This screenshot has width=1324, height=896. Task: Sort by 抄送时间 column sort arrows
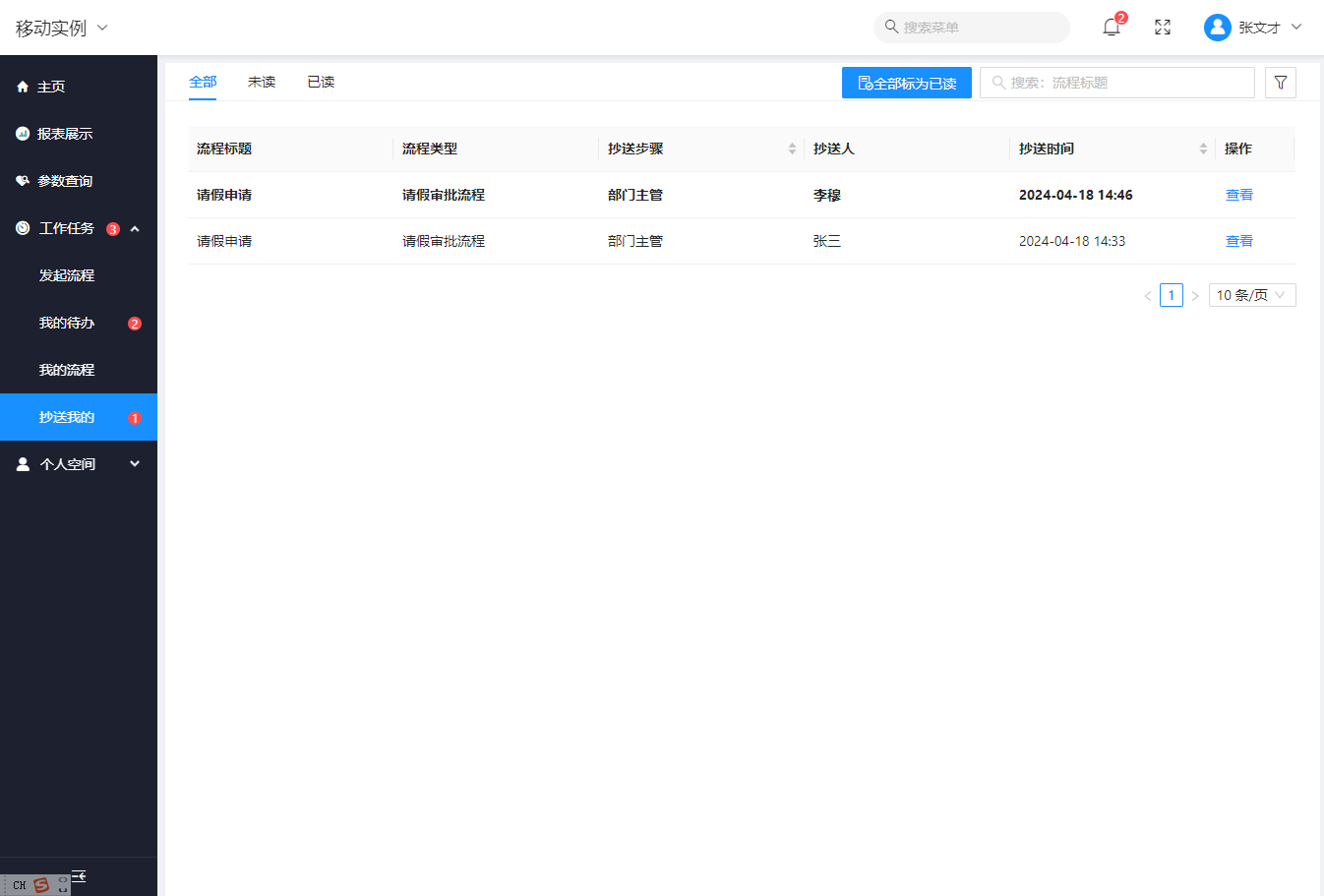point(1203,149)
